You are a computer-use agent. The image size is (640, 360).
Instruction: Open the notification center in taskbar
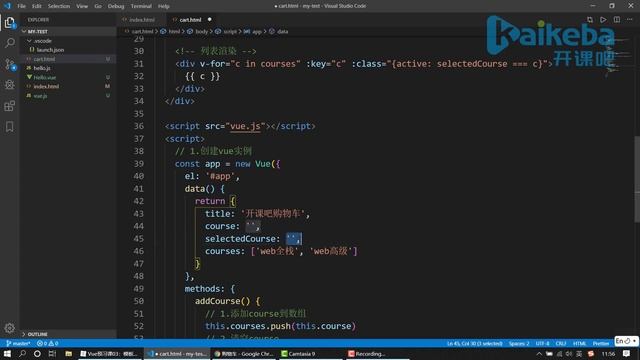pos(627,353)
